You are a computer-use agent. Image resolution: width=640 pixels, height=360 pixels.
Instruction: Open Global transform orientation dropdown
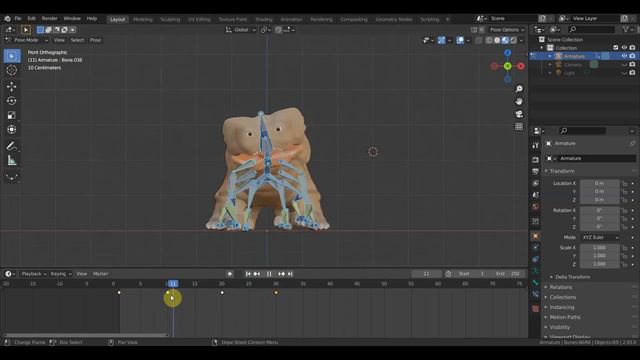[241, 30]
